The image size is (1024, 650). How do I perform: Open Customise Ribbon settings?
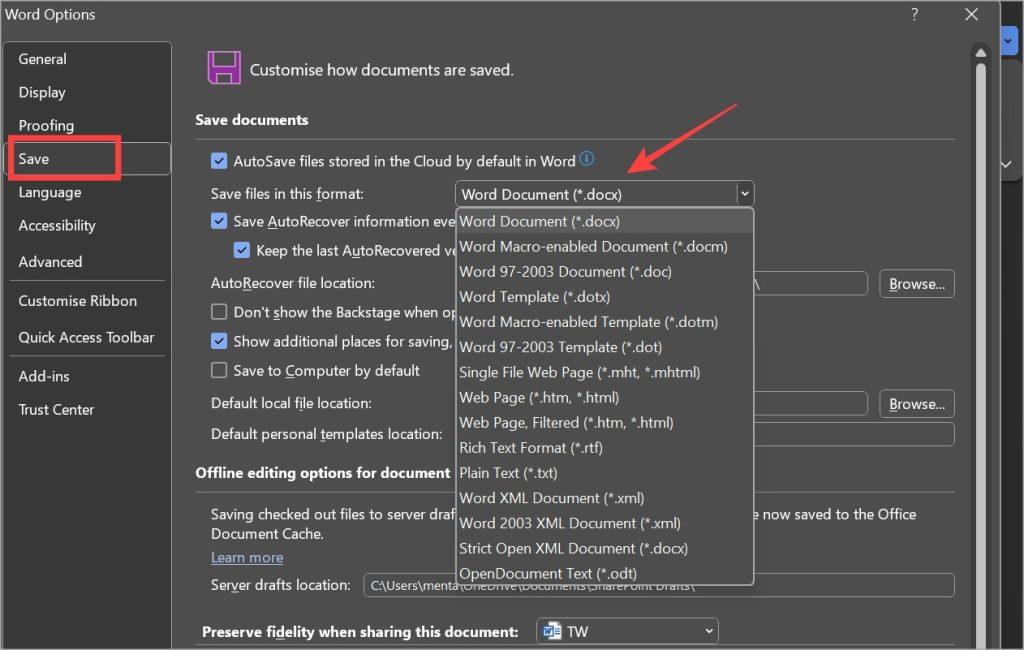click(88, 301)
